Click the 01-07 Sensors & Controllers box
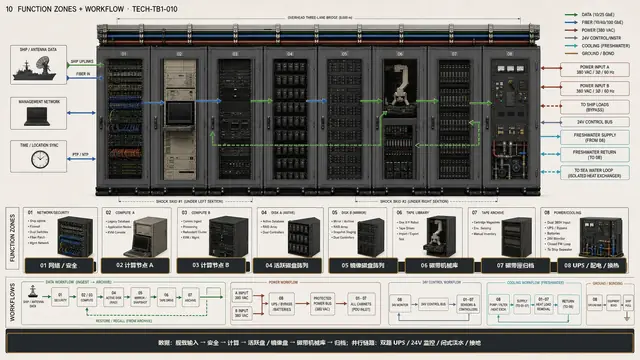640x360 pixels. pos(468,304)
